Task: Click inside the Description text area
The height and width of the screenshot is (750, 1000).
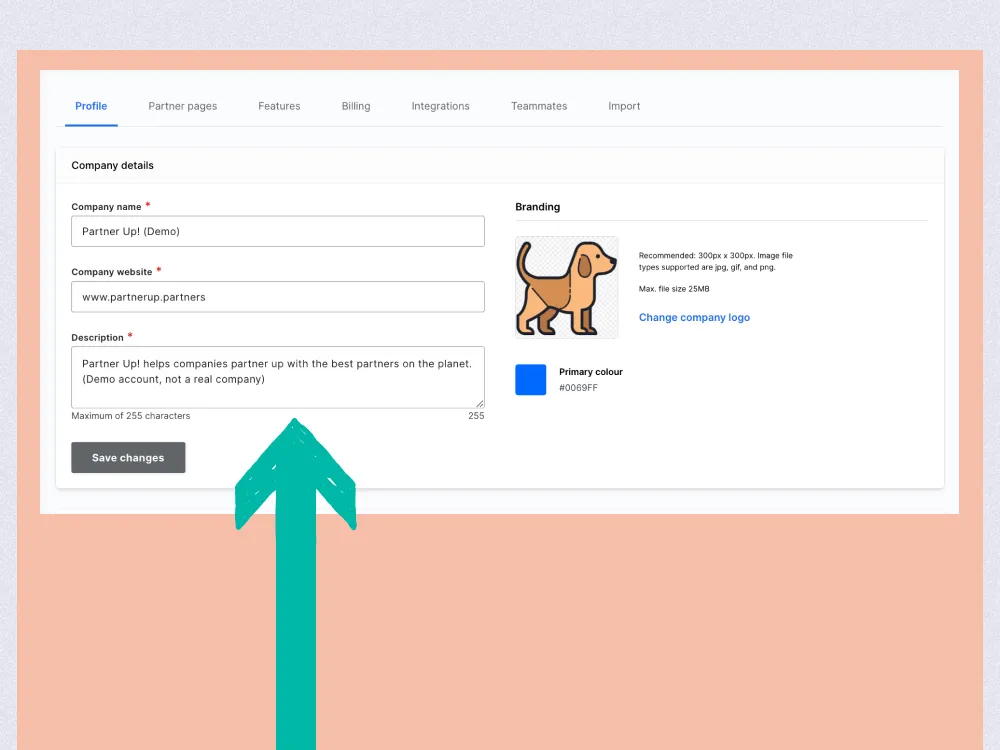Action: click(277, 378)
